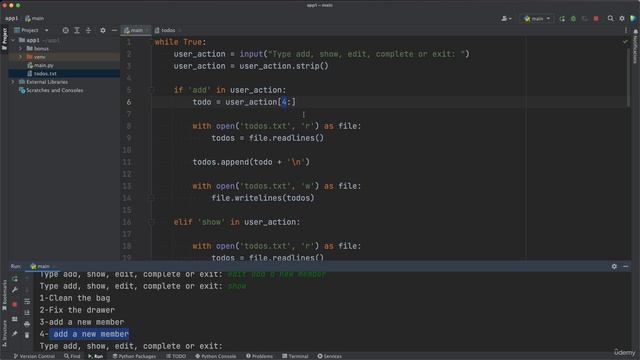The height and width of the screenshot is (360, 640).
Task: Click fold arrow beside line 16
Action: 151,222
